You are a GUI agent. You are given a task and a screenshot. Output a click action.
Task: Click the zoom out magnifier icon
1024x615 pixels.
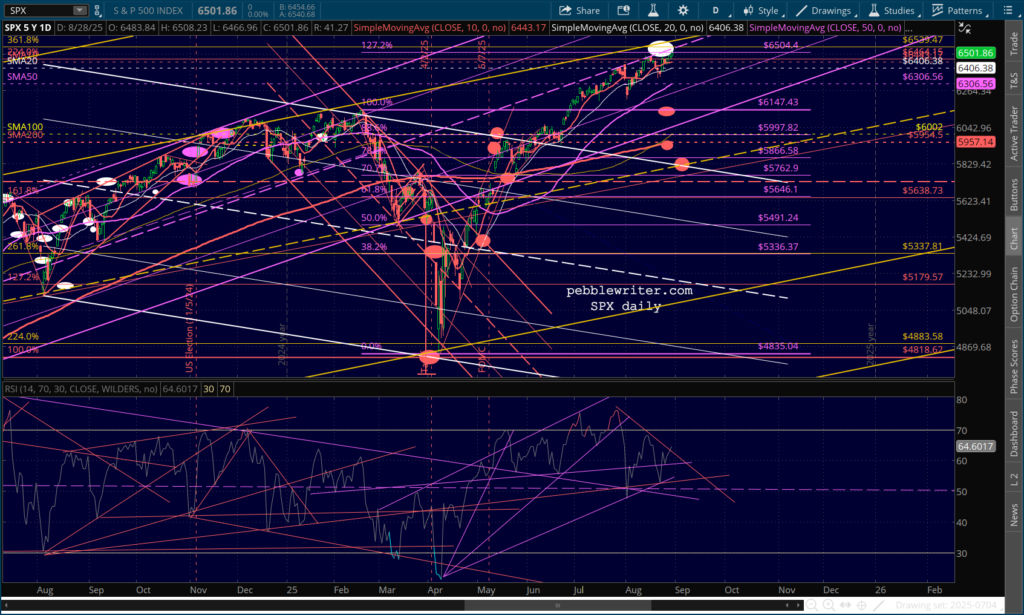[811, 605]
